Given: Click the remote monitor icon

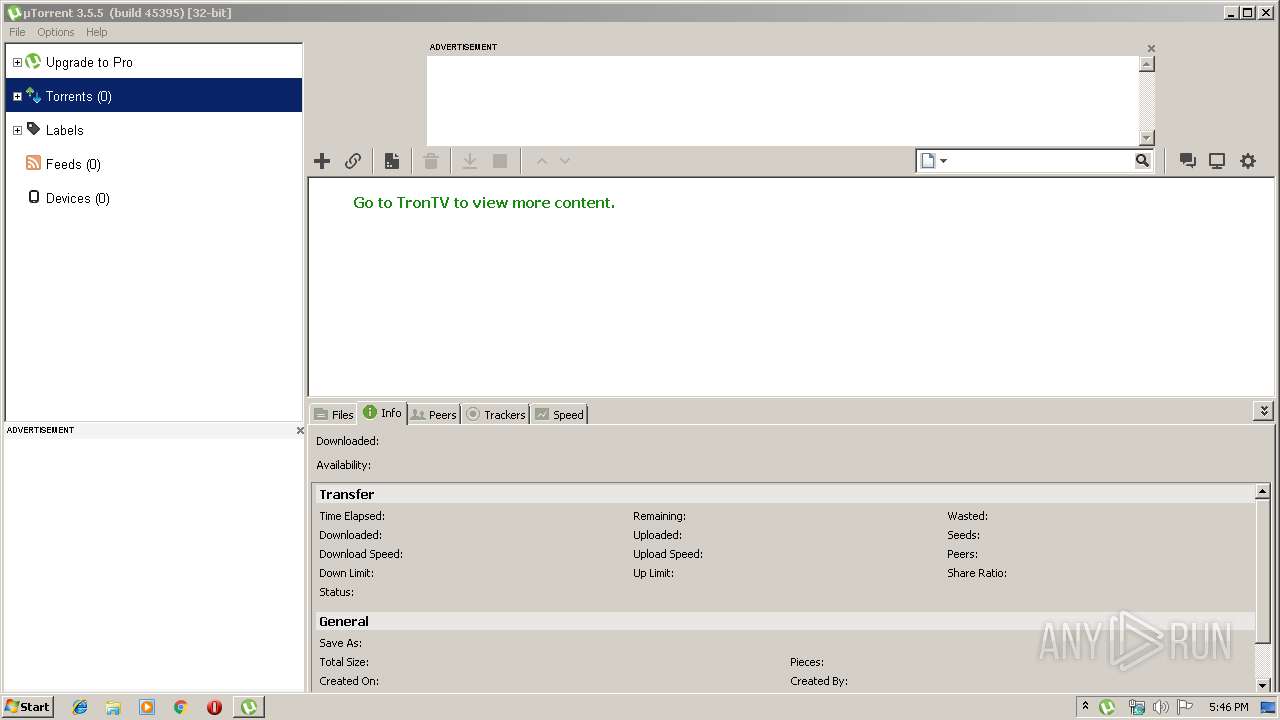Looking at the screenshot, I should coord(1217,161).
